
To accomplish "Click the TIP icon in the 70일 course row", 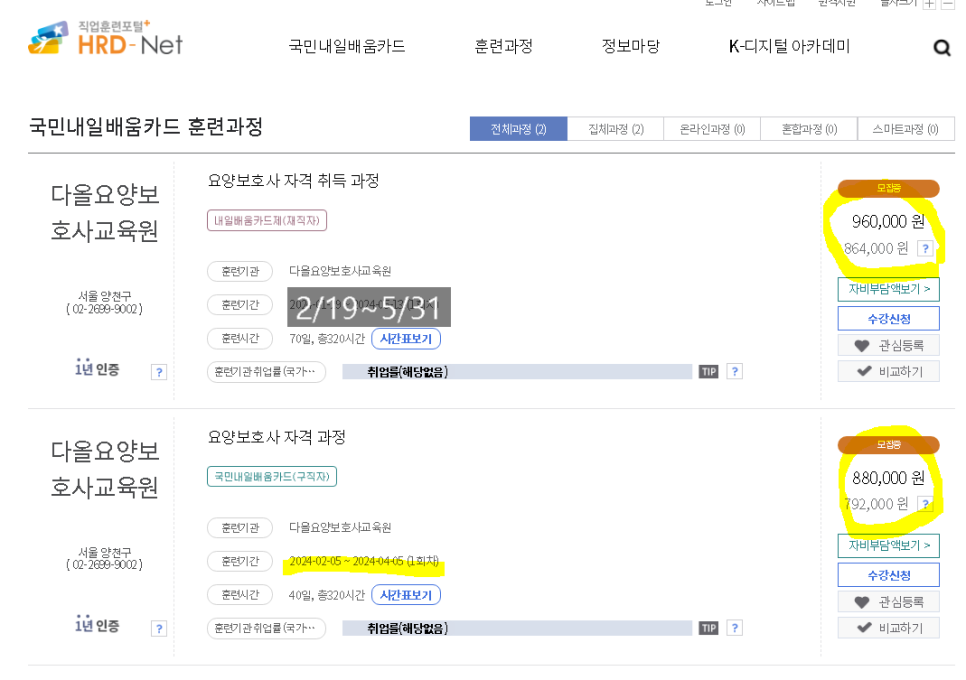I will pyautogui.click(x=708, y=371).
